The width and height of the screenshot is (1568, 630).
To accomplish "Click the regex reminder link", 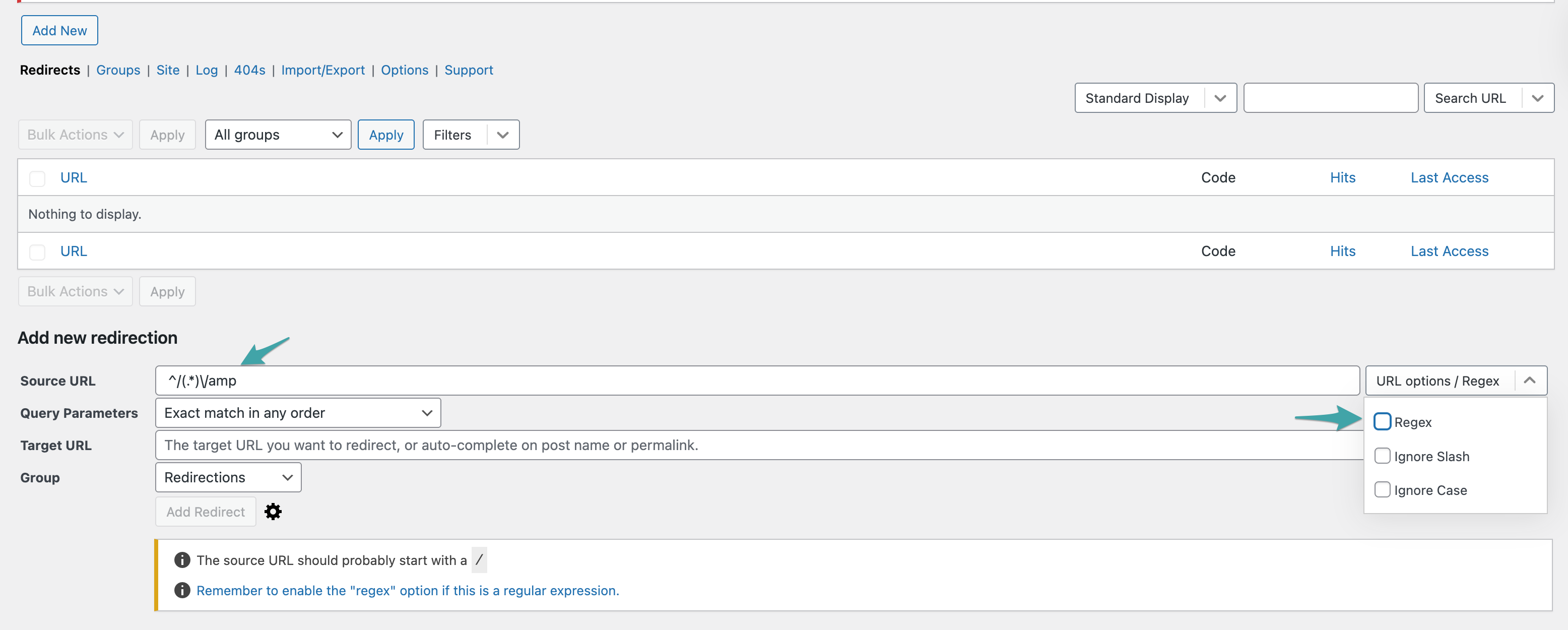I will click(407, 590).
